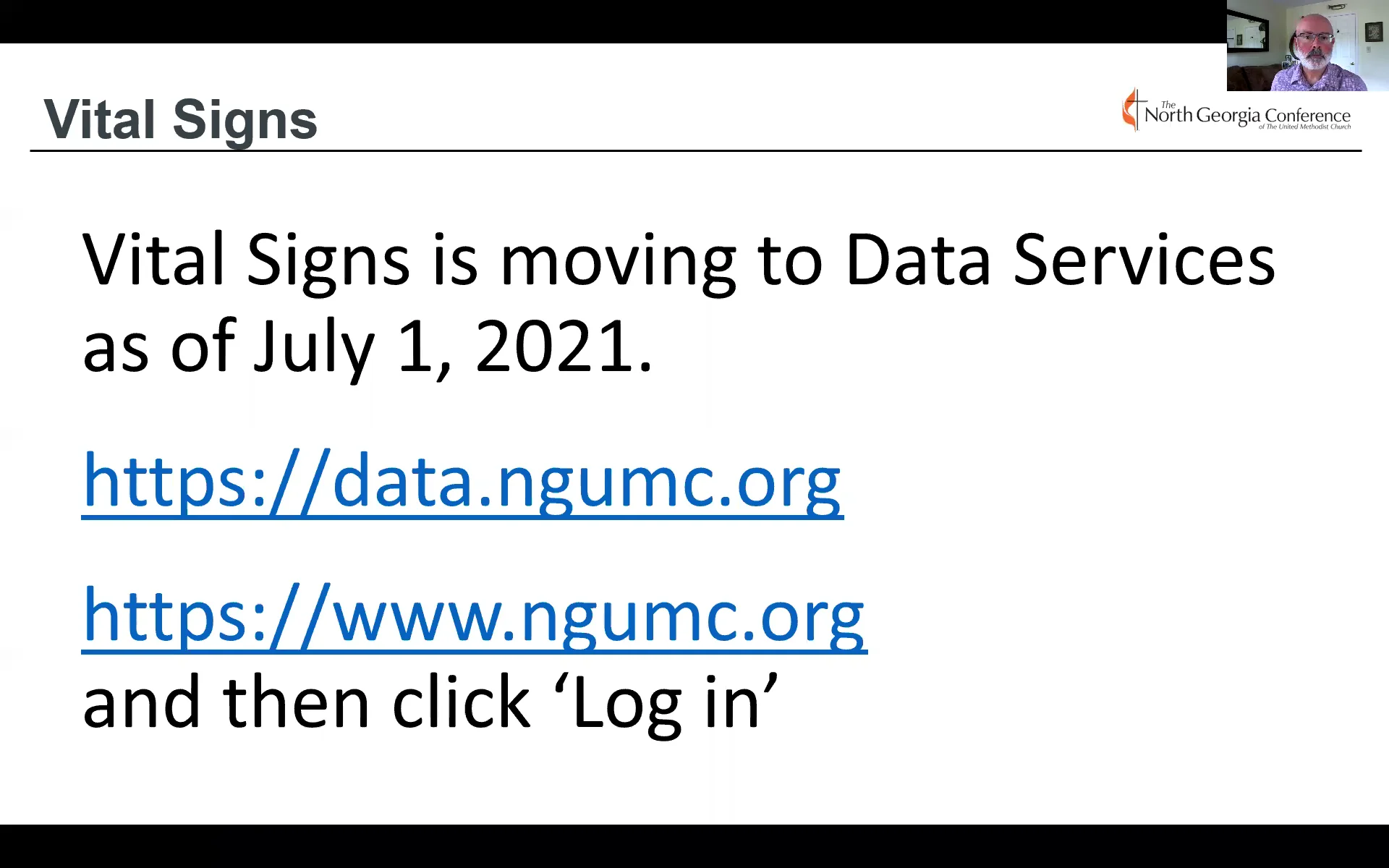Click the horizontal divider line under the heading
This screenshot has width=1389, height=868.
[x=694, y=150]
